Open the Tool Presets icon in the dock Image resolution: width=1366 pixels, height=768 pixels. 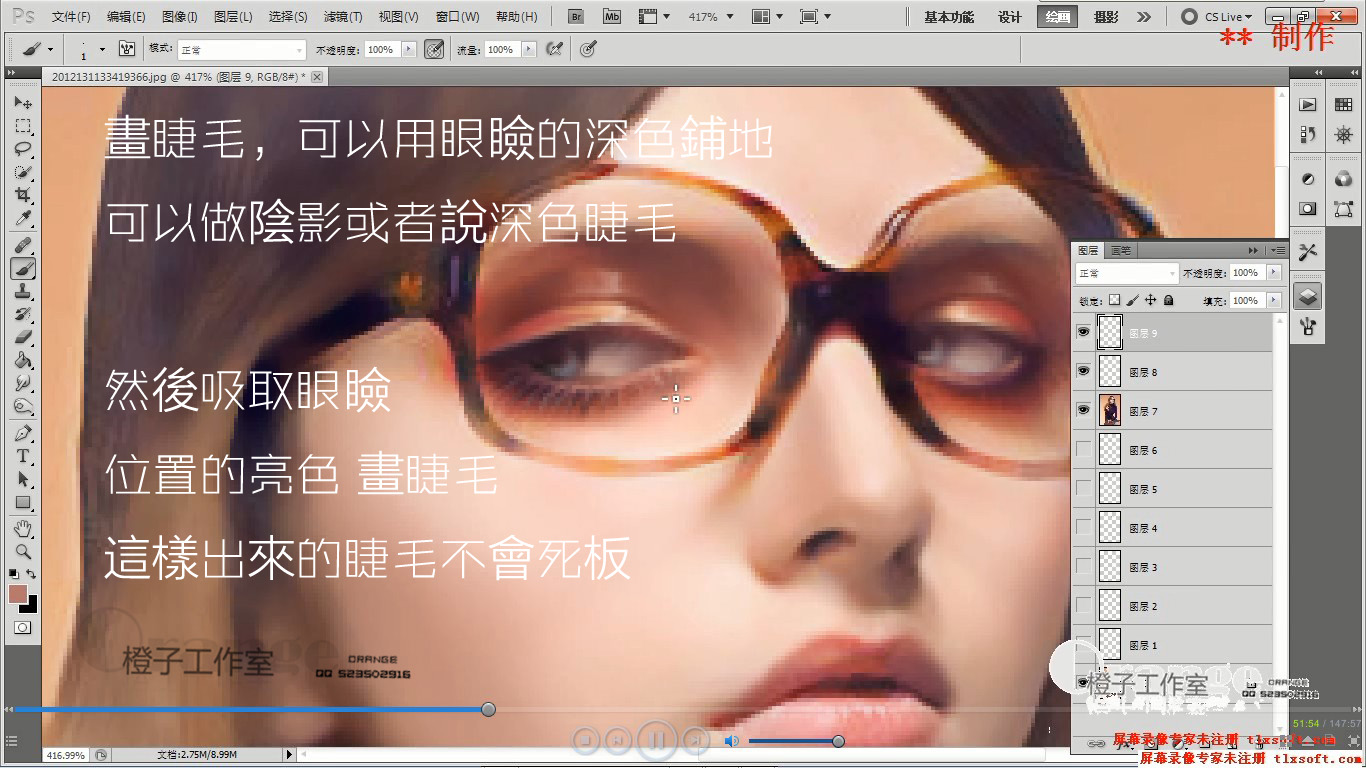[1307, 252]
